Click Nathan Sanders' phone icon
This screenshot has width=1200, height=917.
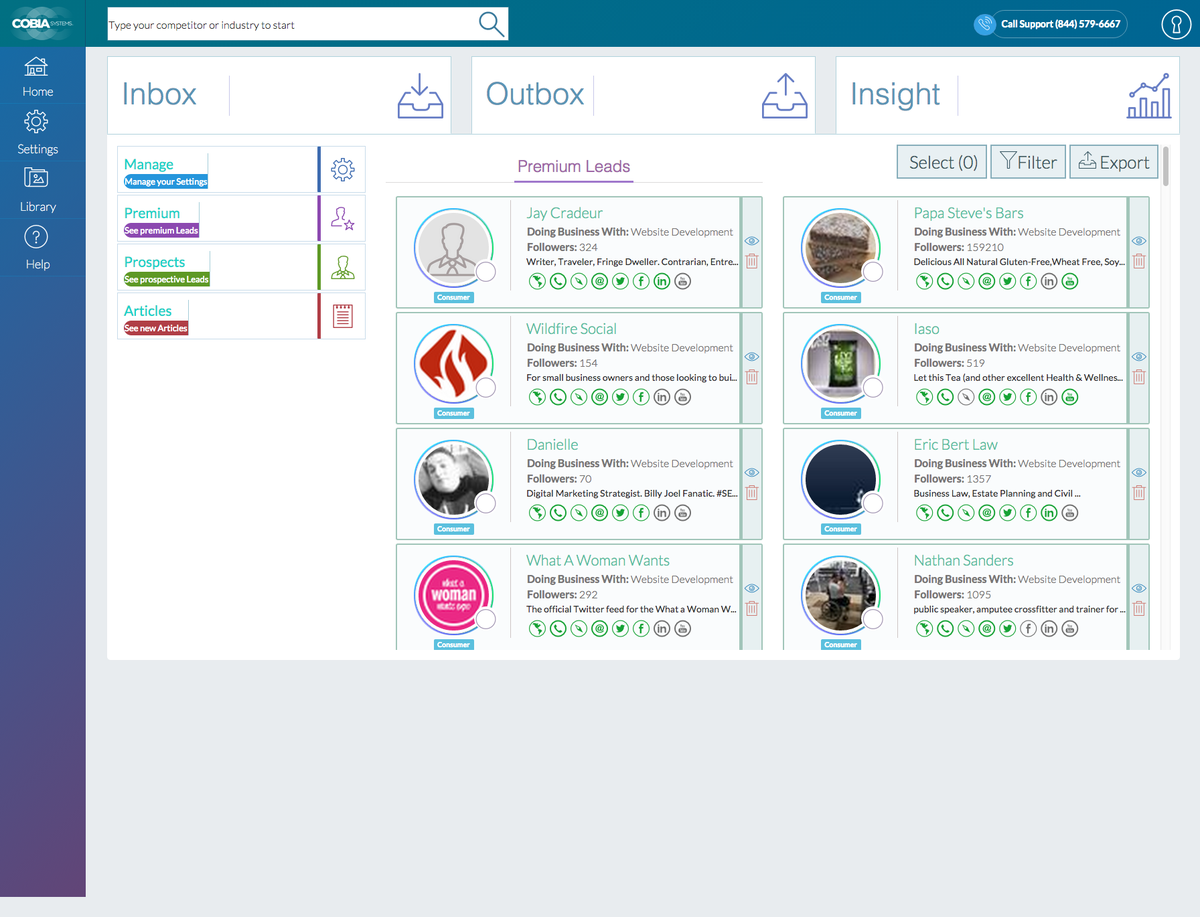(x=945, y=629)
